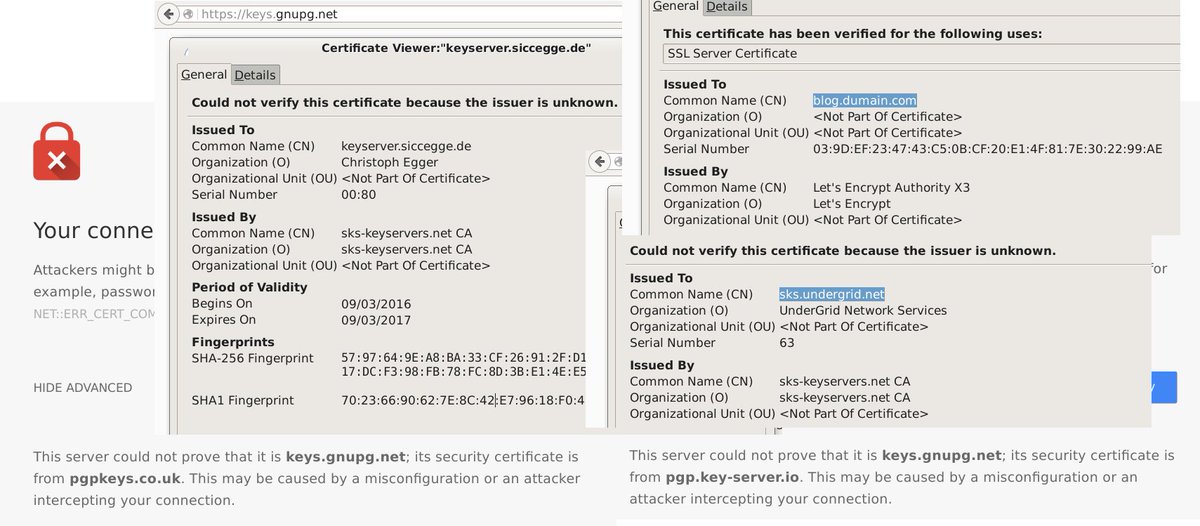Select General tab in blog.dumain.com certificate window
Screen dimensions: 1200x526
(676, 6)
